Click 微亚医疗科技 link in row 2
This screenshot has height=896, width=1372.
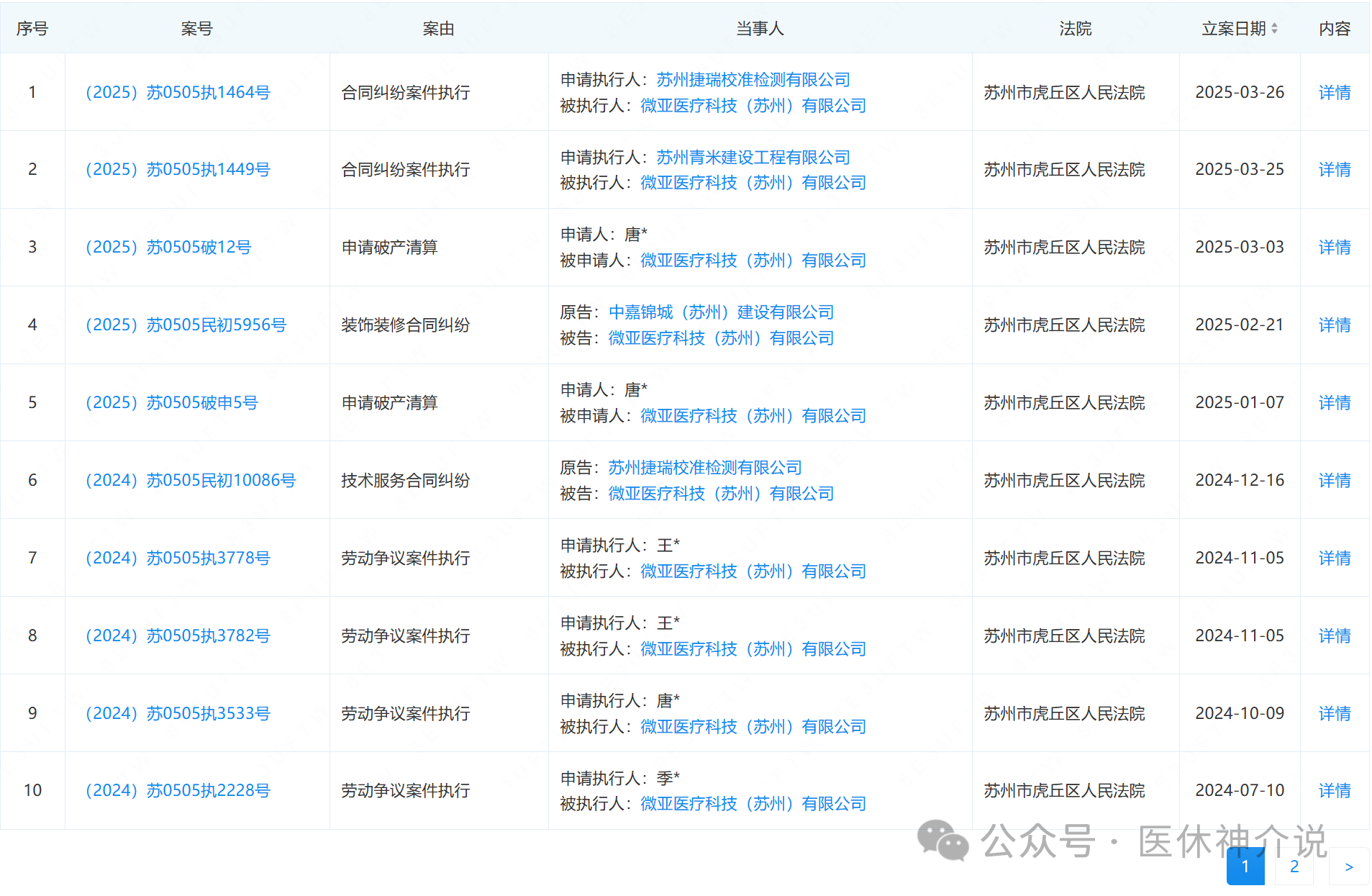click(753, 182)
